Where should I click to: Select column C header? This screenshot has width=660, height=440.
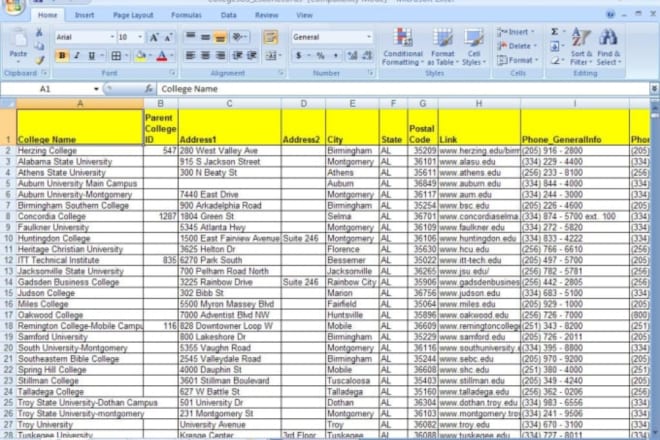point(229,104)
